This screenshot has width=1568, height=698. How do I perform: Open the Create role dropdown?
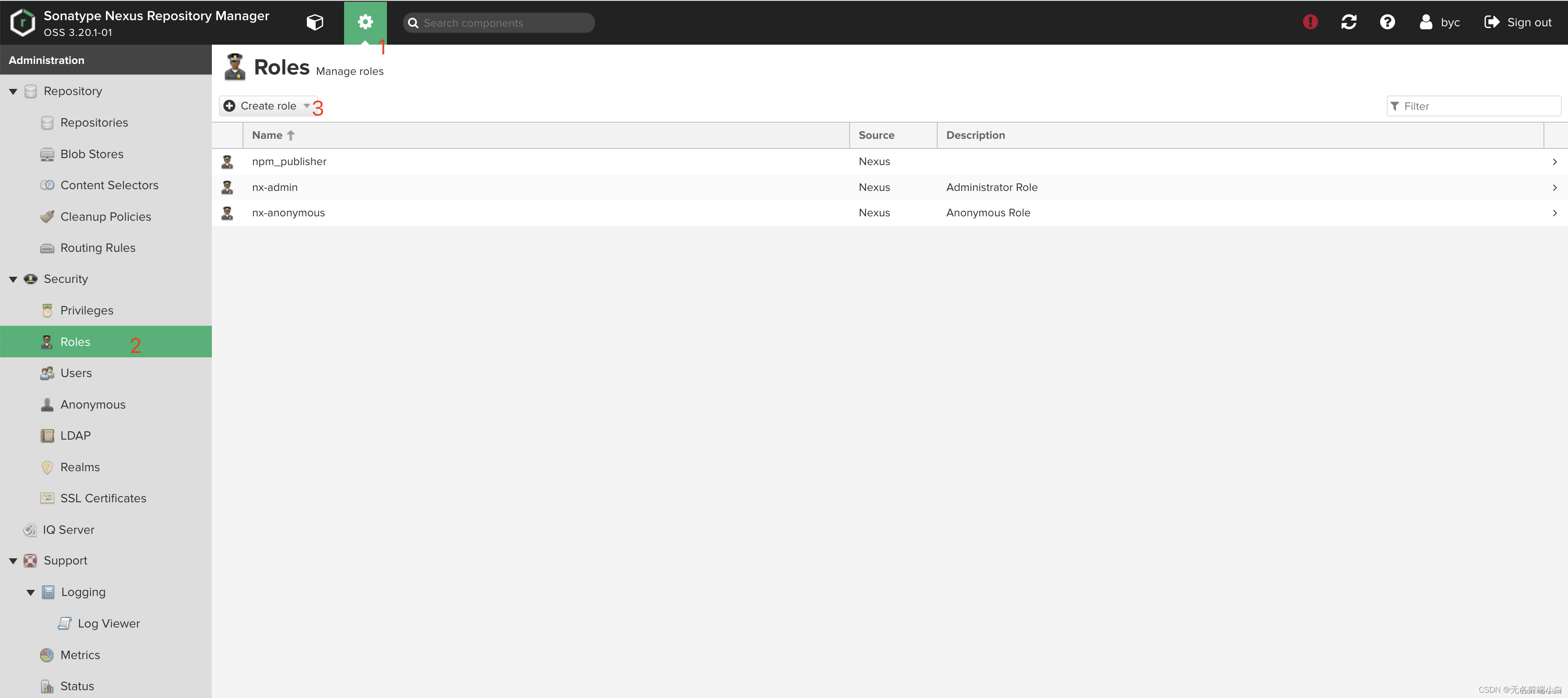click(x=268, y=106)
